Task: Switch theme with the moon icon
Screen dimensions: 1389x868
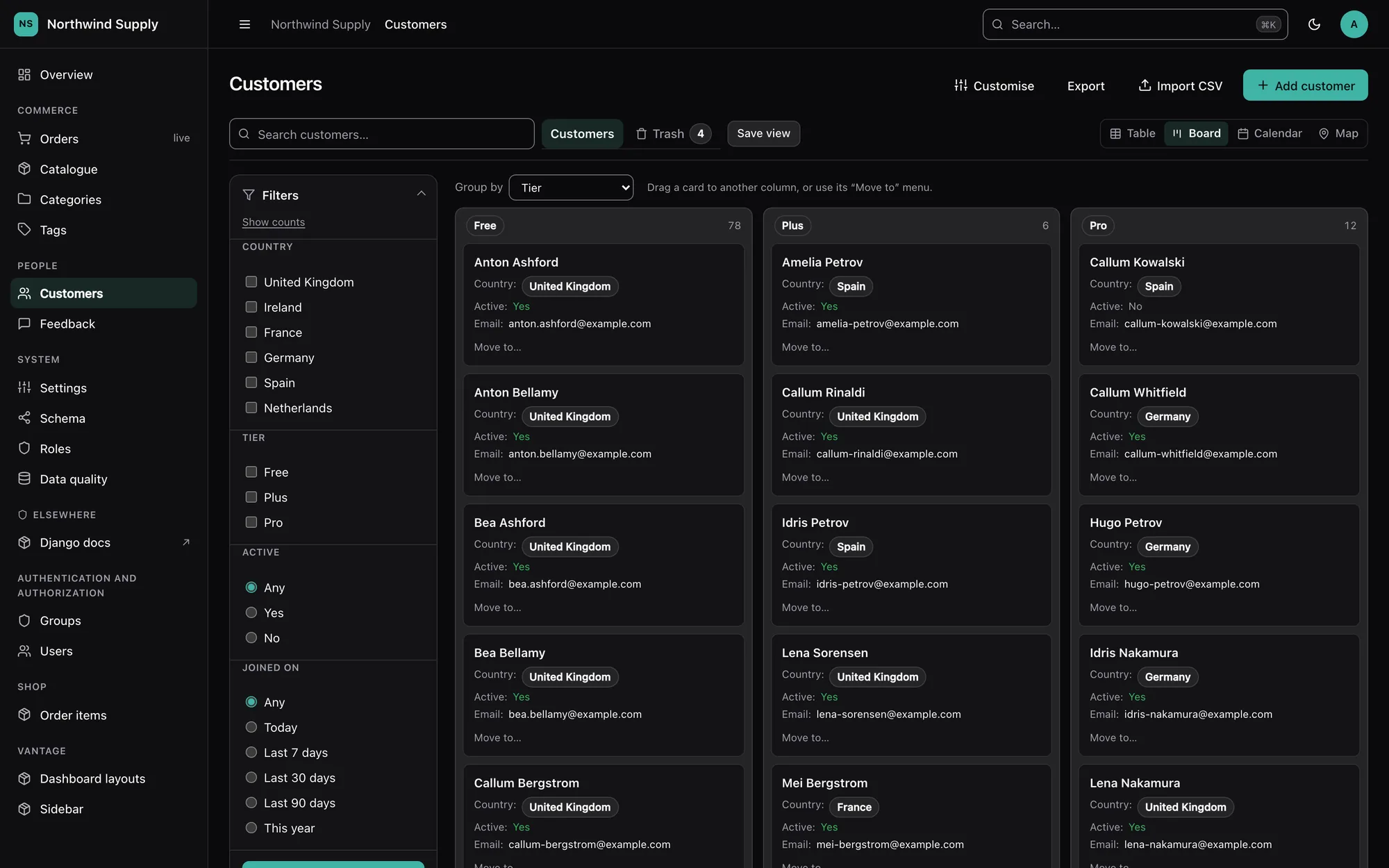Action: pyautogui.click(x=1314, y=24)
